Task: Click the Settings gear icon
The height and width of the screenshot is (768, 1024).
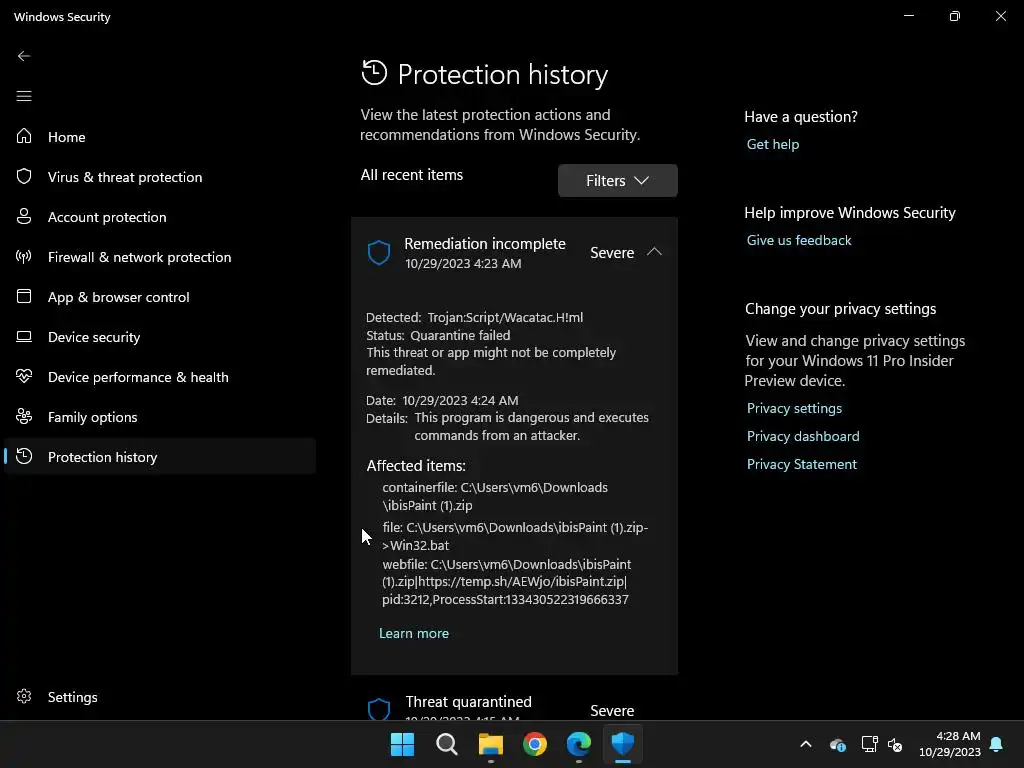Action: [24, 696]
